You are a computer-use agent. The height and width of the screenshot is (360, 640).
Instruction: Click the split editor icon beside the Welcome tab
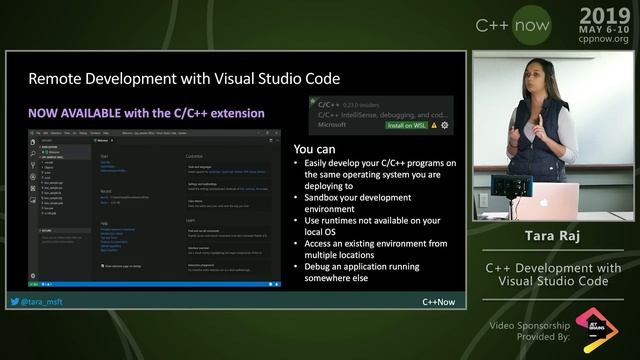271,140
